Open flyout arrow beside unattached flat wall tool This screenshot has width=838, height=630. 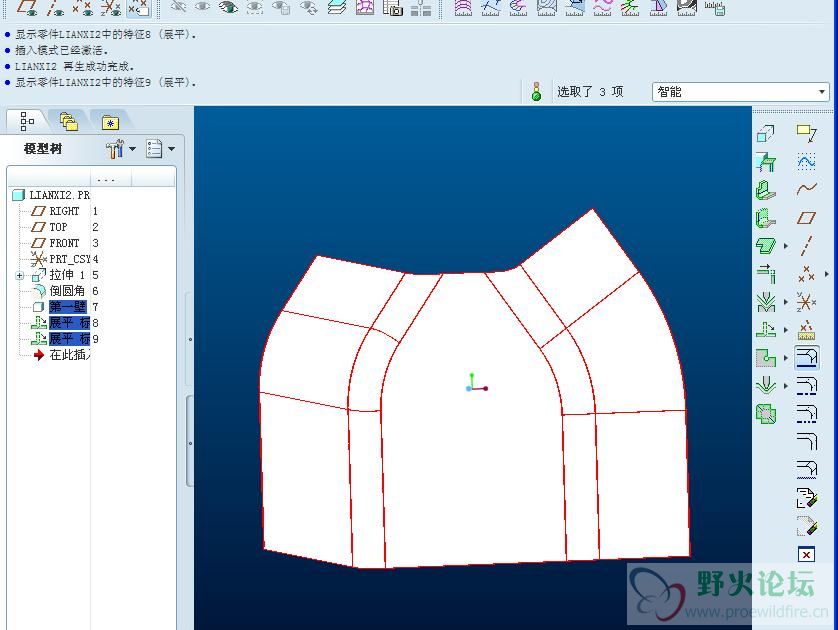786,246
